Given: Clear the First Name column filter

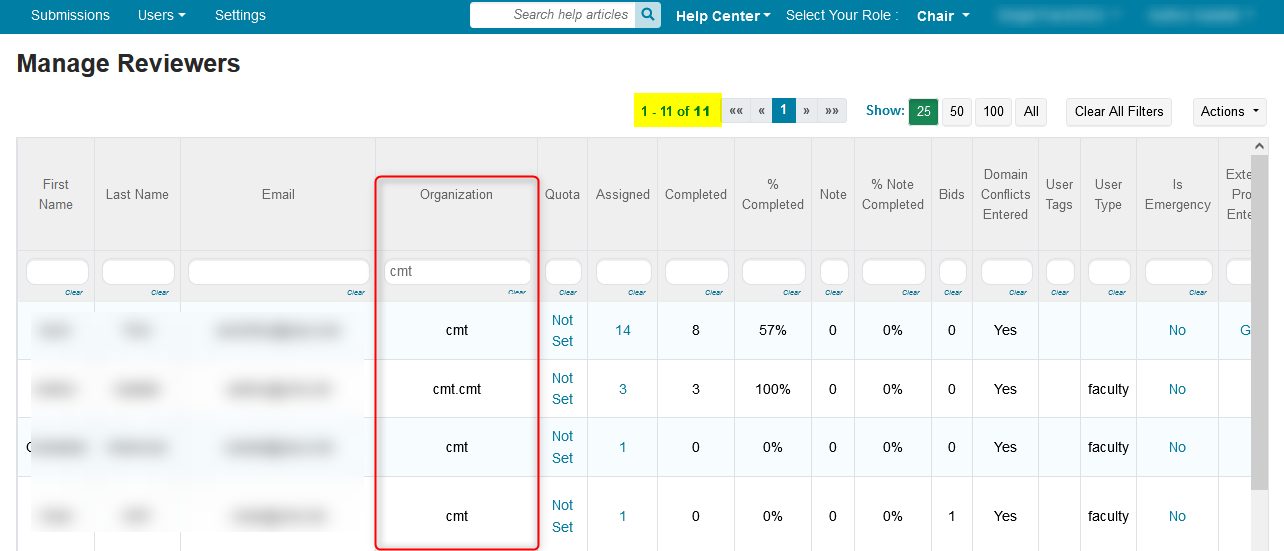Looking at the screenshot, I should (x=74, y=292).
